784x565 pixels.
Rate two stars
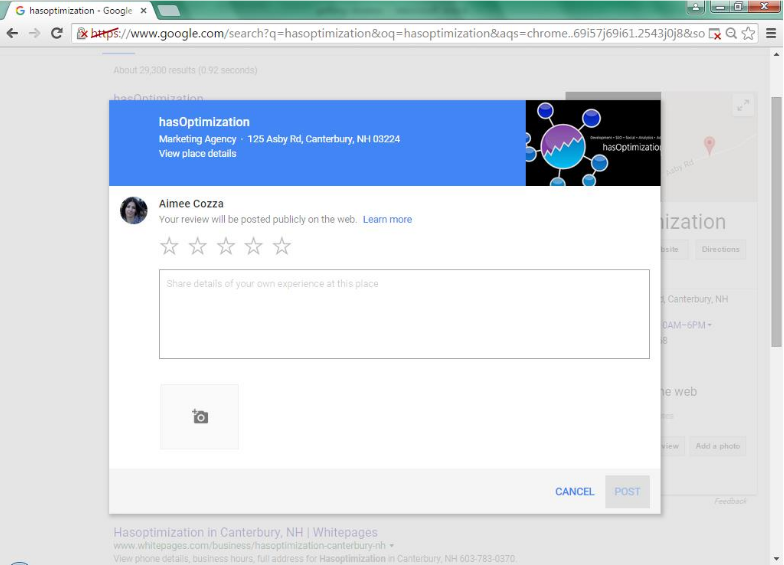[198, 246]
